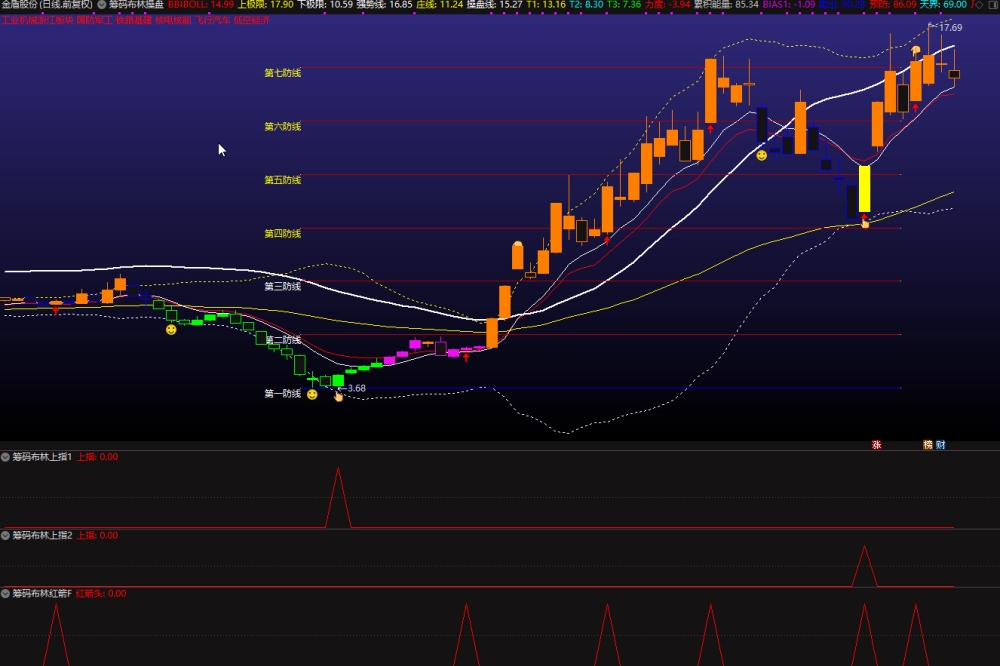Click the orange dome marker atop the candle above 第四防线
This screenshot has width=1000, height=666.
(518, 244)
